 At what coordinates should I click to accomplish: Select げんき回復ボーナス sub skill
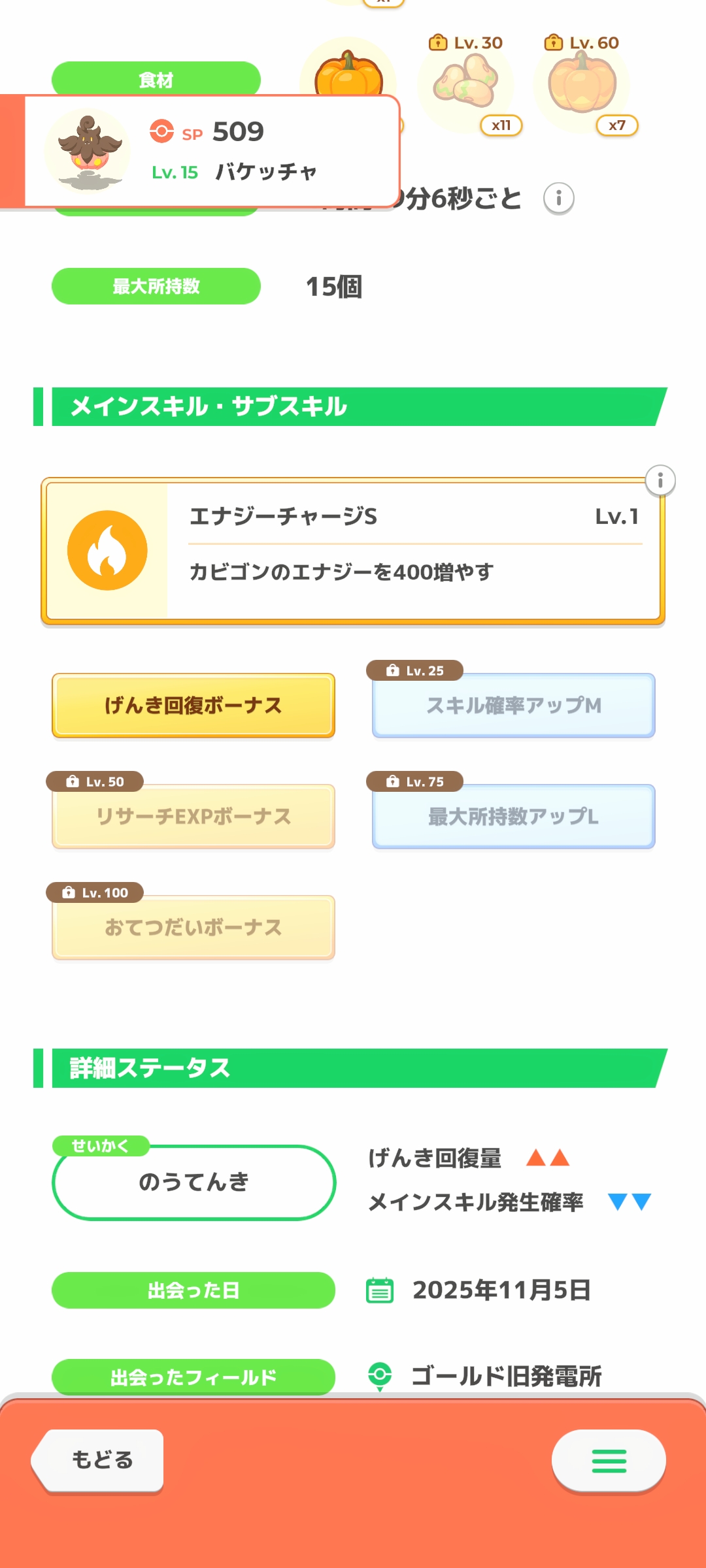click(193, 706)
